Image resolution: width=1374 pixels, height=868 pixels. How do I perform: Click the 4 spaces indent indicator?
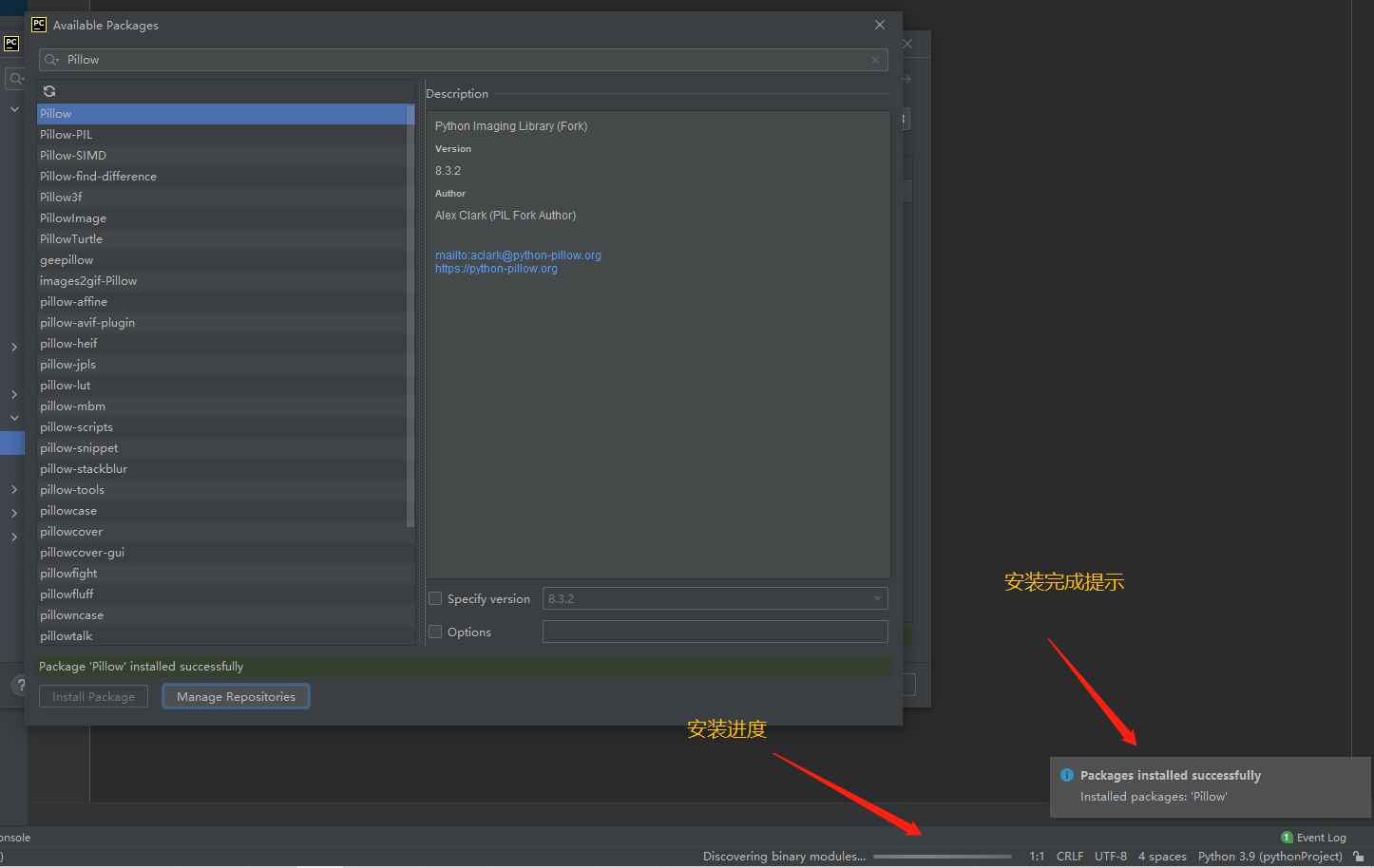point(1162,857)
